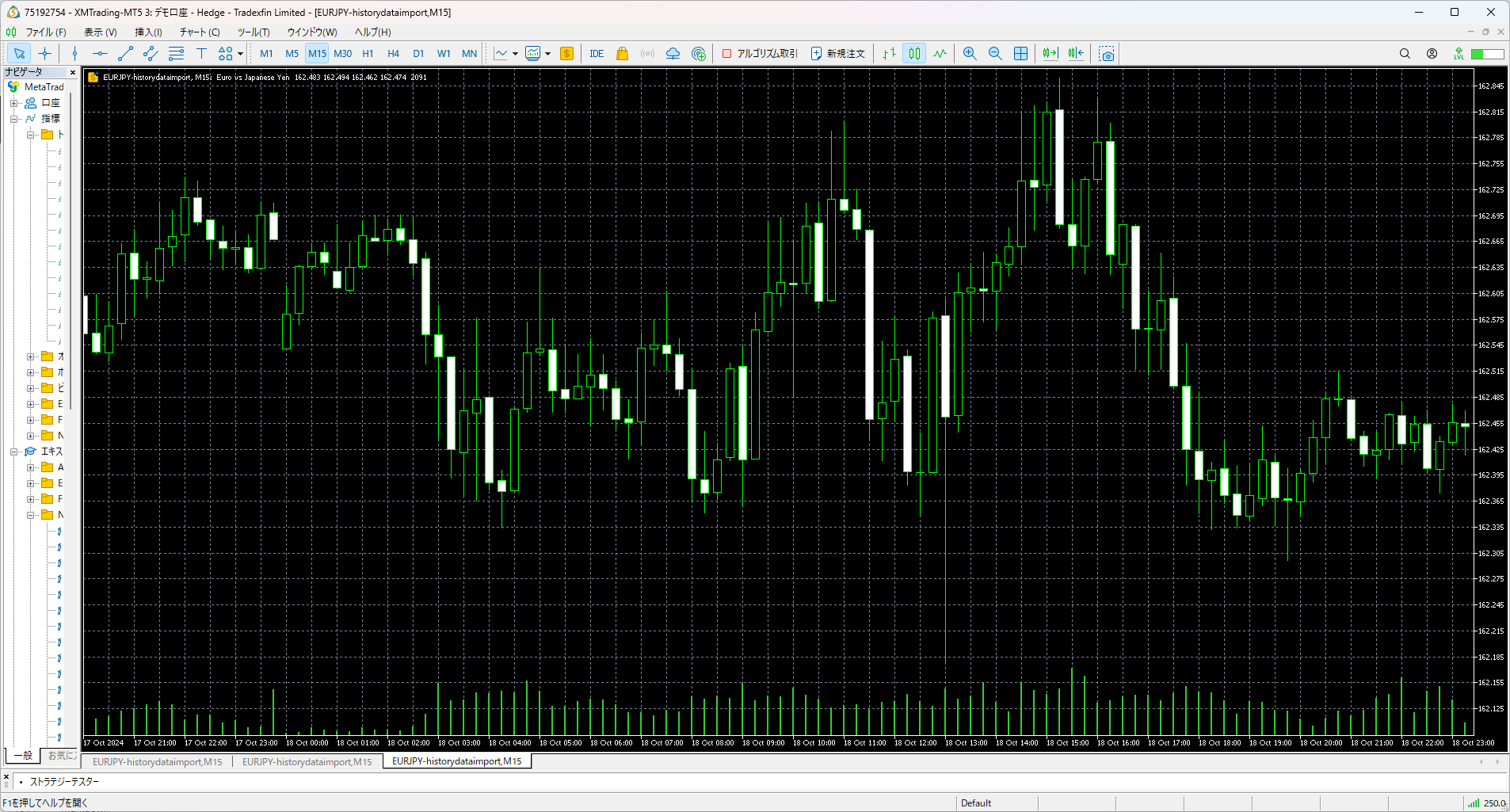Open the ストラテジーテスター panel
The width and height of the screenshot is (1510, 812).
point(64,782)
